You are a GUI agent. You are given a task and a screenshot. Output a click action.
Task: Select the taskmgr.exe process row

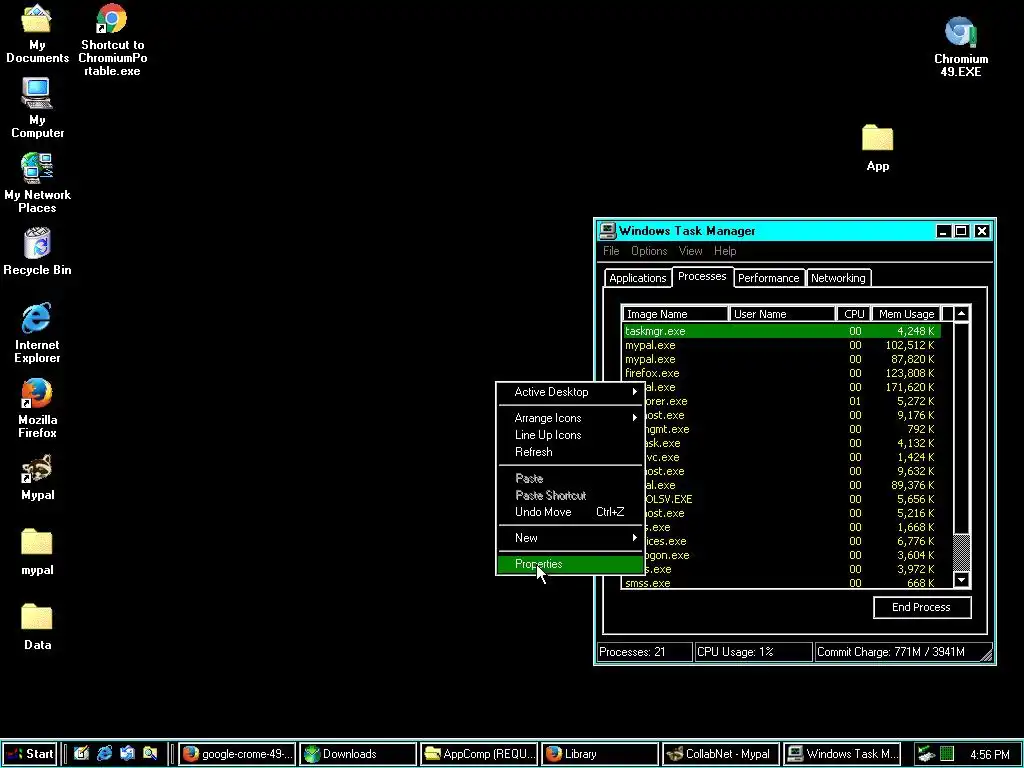[x=782, y=331]
